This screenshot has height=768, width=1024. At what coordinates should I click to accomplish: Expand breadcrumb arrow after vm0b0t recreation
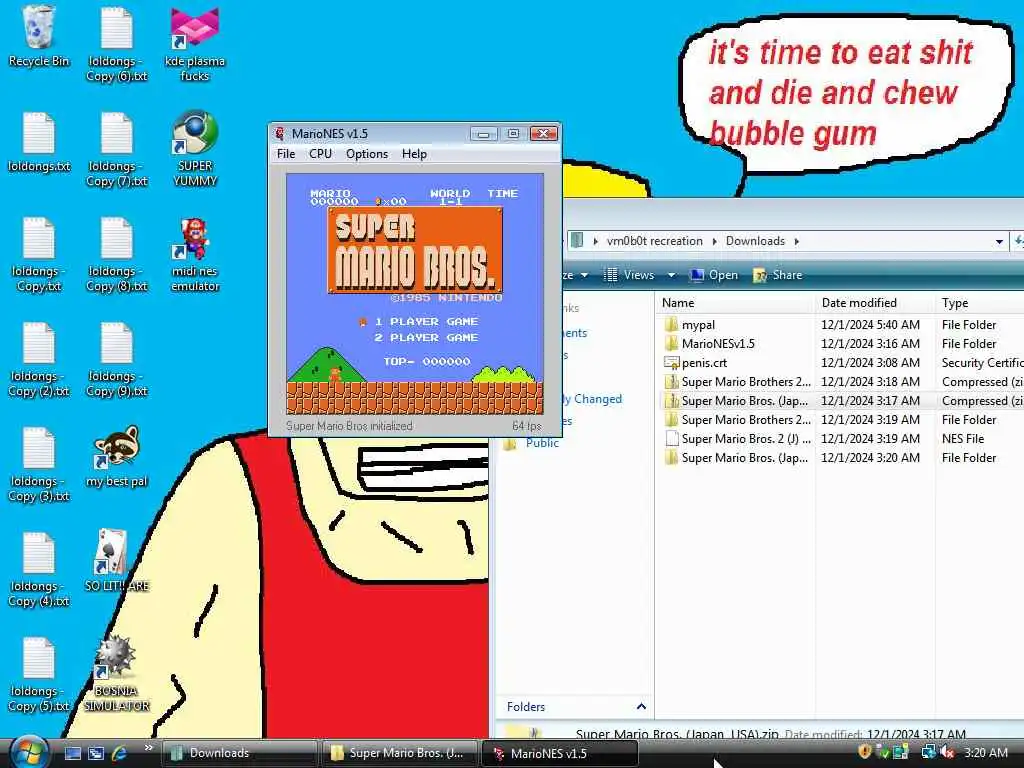pos(714,241)
